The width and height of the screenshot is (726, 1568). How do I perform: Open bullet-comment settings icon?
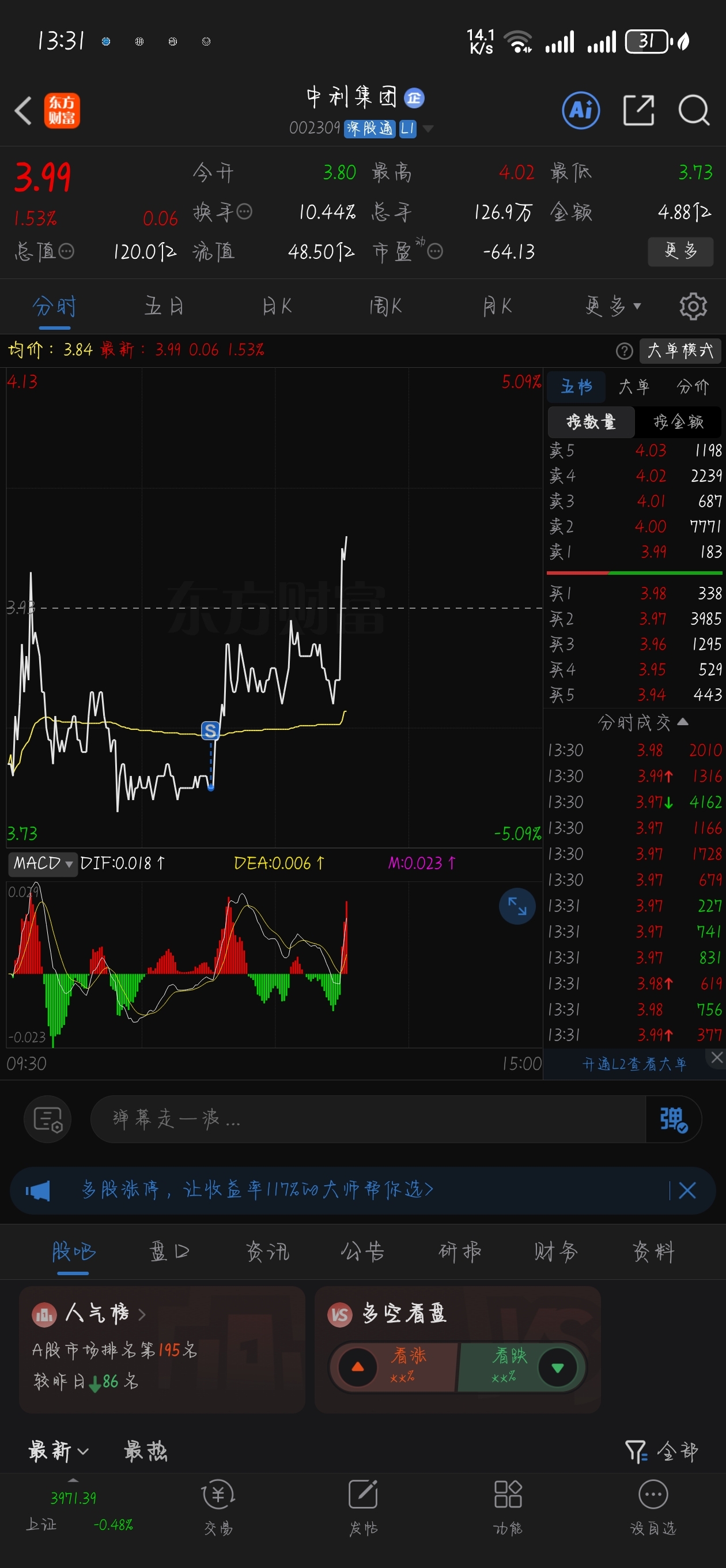47,1119
